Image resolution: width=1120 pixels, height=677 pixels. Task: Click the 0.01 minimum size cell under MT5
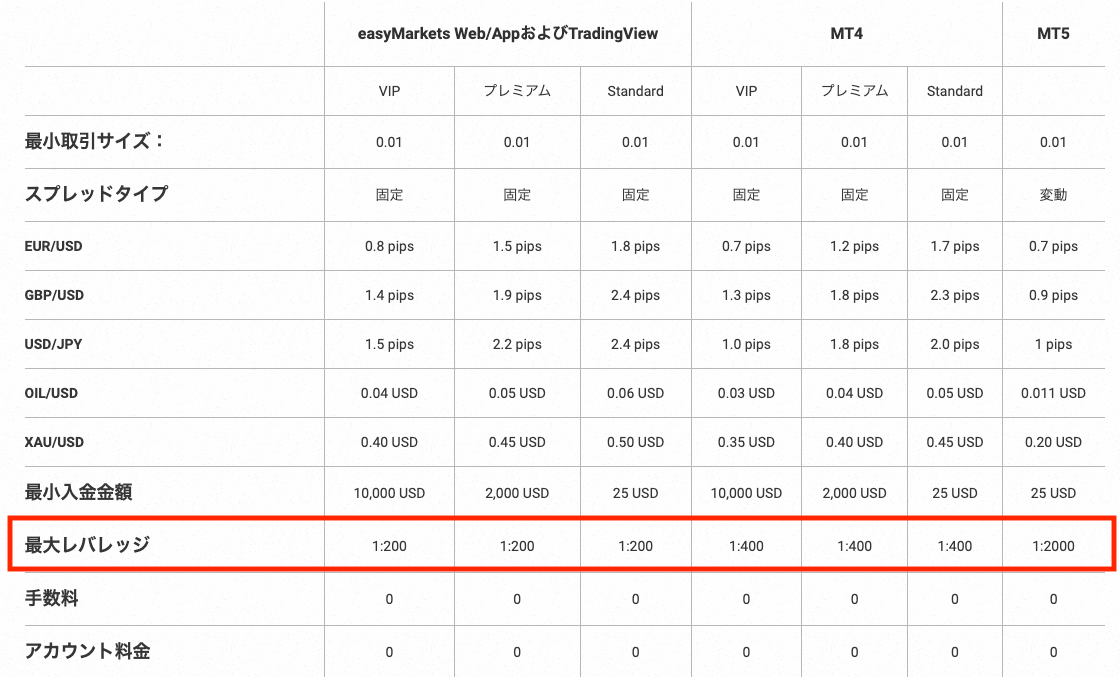(x=1053, y=142)
